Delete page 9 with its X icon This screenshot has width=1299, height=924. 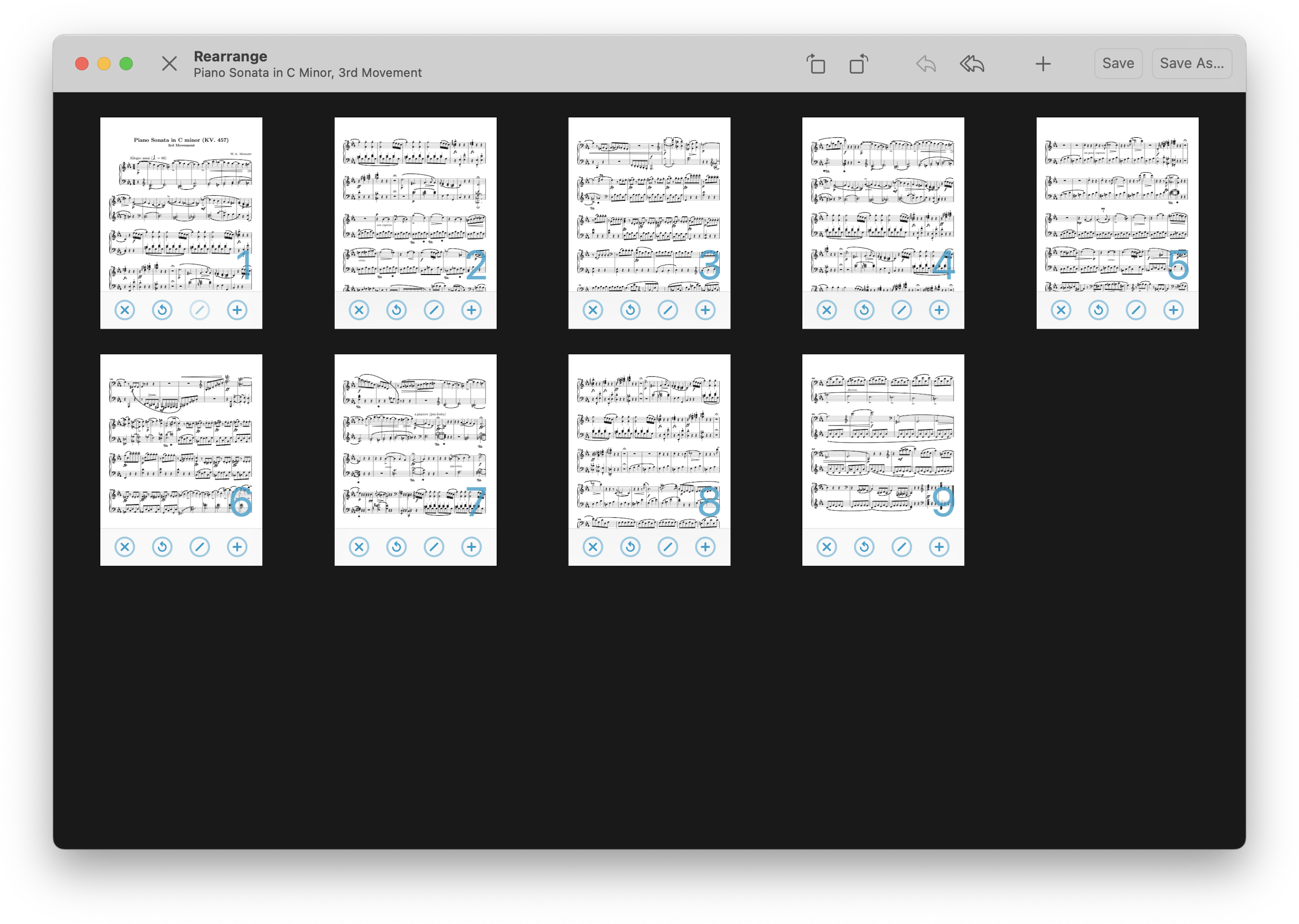(x=827, y=547)
